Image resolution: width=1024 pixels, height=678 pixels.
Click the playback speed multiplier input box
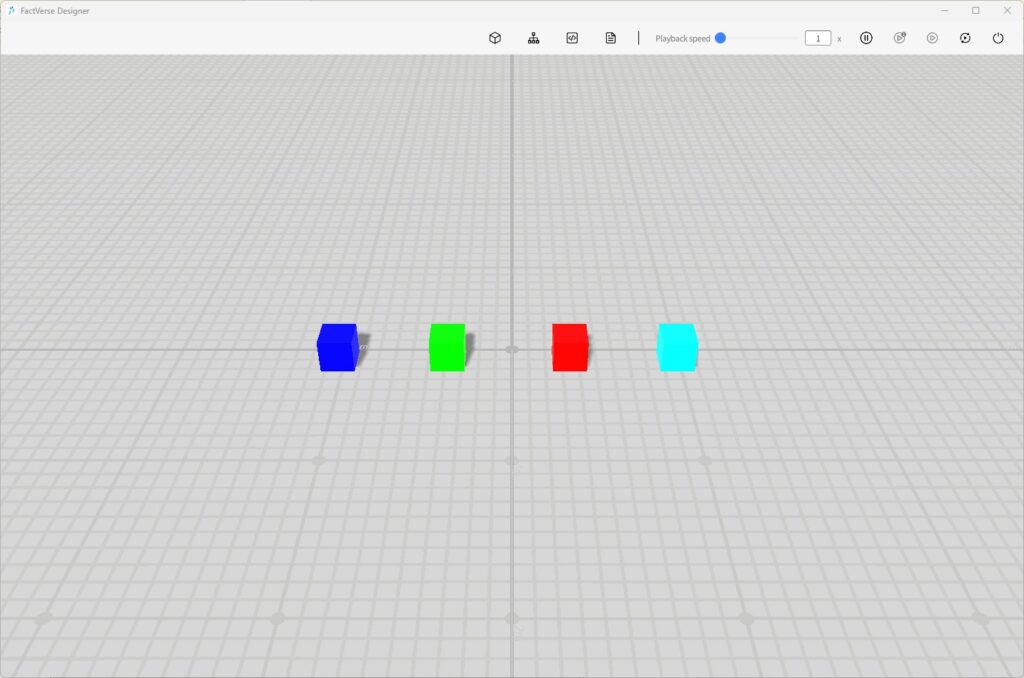click(817, 37)
